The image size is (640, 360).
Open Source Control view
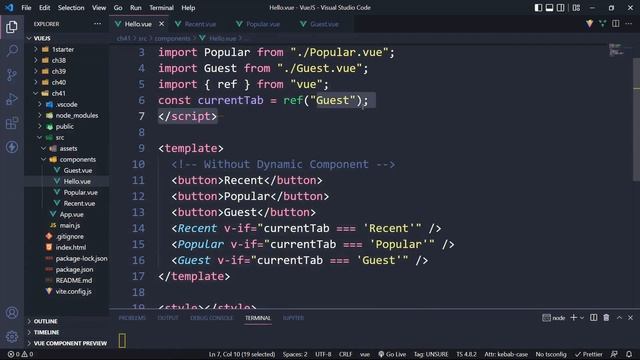coord(12,75)
